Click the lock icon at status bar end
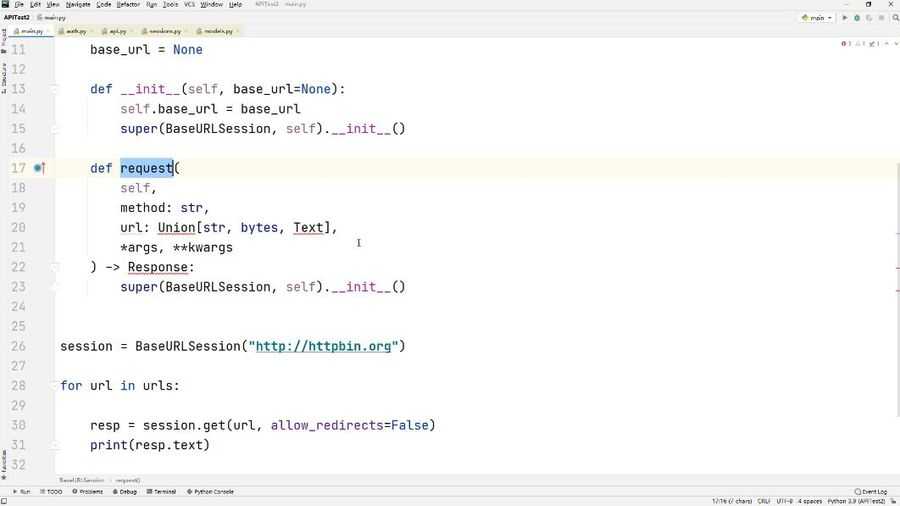The height and width of the screenshot is (506, 900). (893, 501)
